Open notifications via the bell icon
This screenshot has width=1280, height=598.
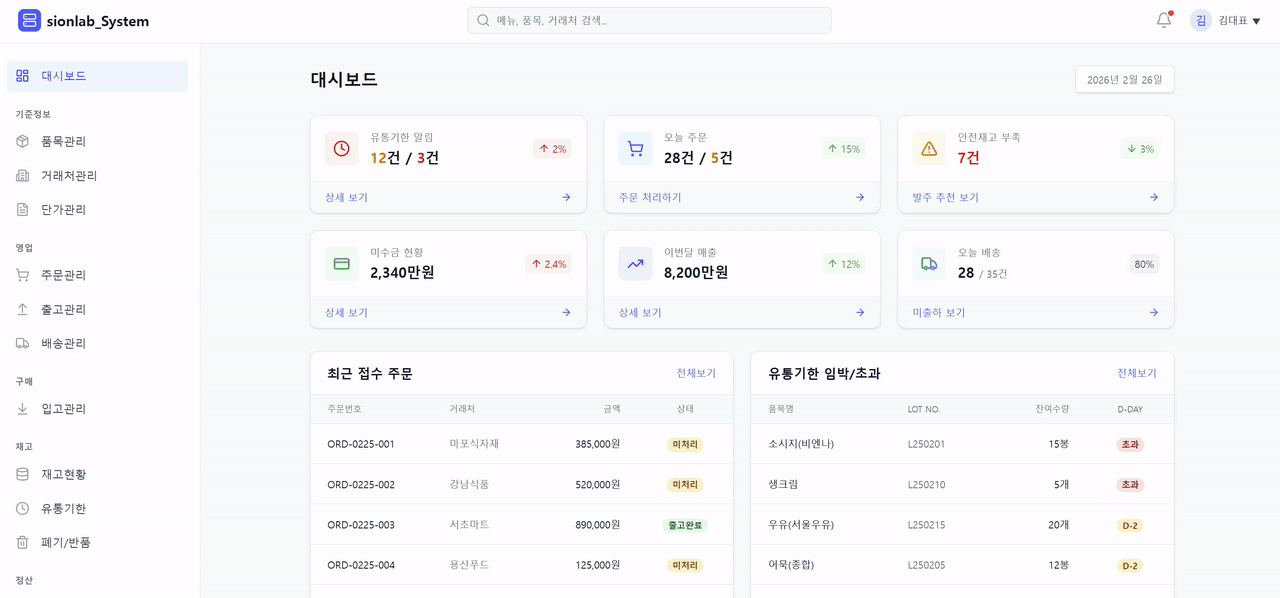tap(1163, 19)
